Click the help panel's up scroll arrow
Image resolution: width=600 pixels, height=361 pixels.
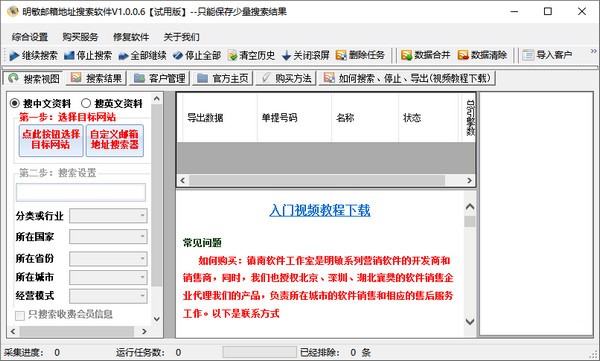coord(470,207)
